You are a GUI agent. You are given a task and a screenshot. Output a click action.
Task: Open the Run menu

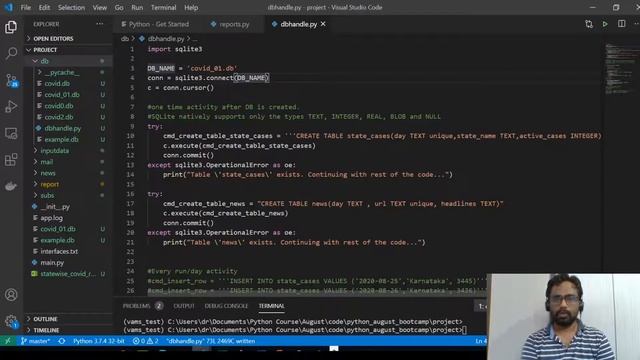137,7
